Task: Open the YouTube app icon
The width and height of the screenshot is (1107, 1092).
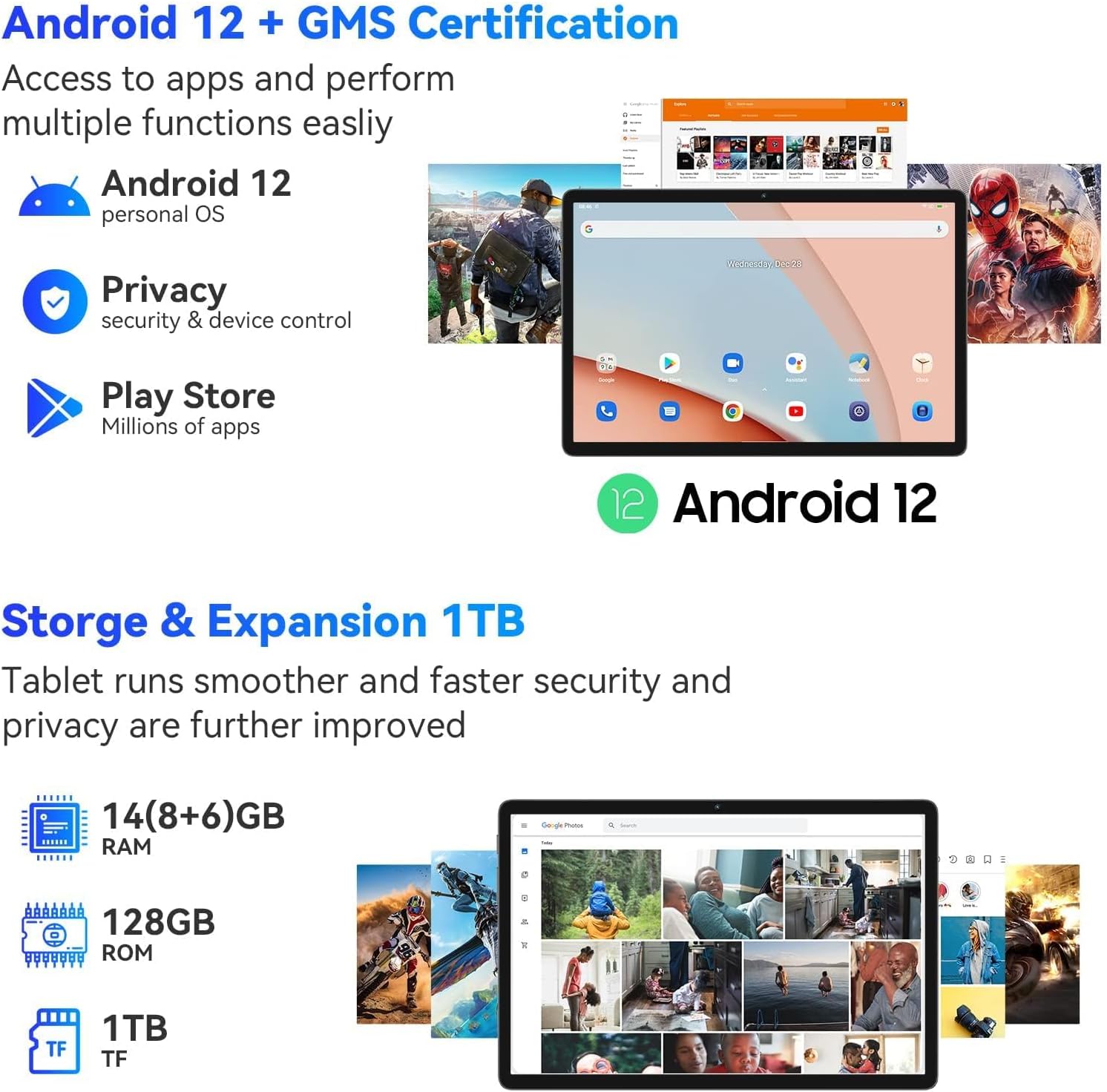Action: [795, 411]
